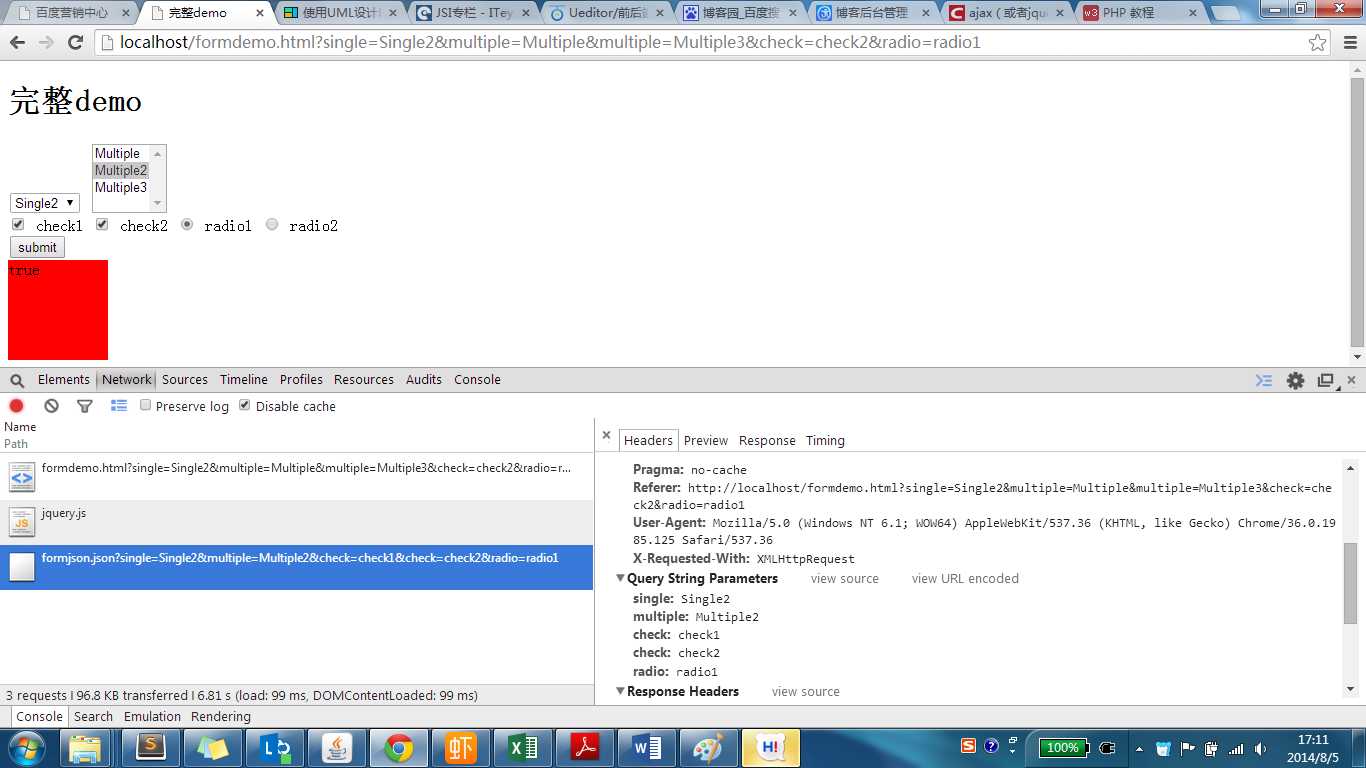Clear the network log

click(x=51, y=406)
